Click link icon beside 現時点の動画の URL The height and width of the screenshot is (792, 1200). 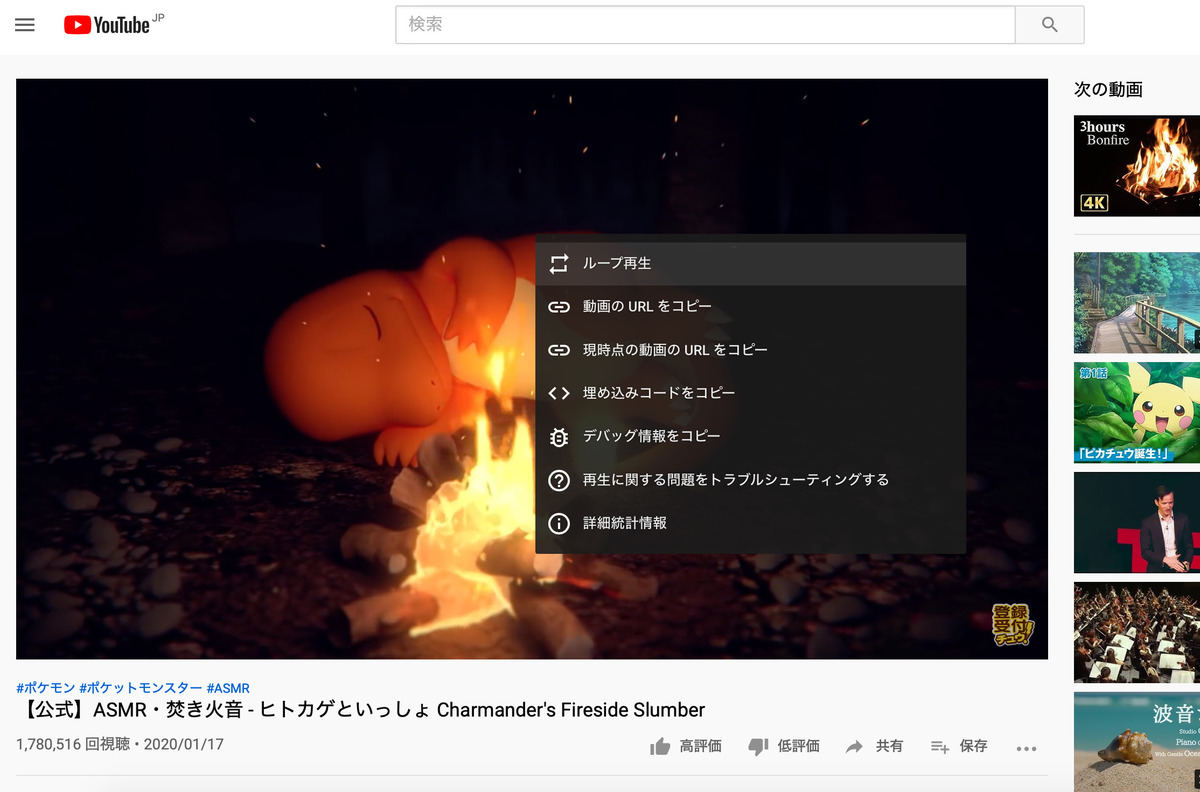(559, 350)
